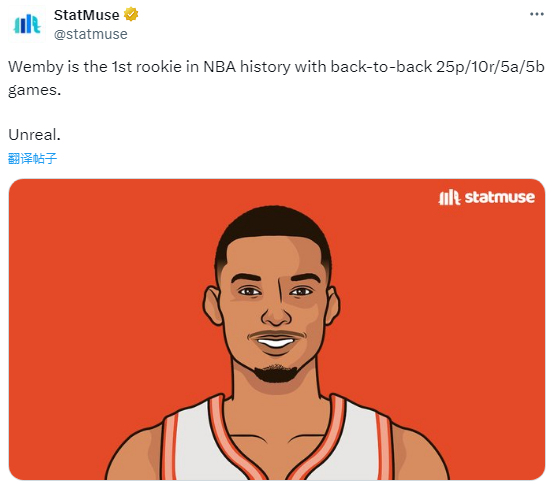The width and height of the screenshot is (557, 484).
Task: Open the three-dot more options menu
Action: point(536,14)
